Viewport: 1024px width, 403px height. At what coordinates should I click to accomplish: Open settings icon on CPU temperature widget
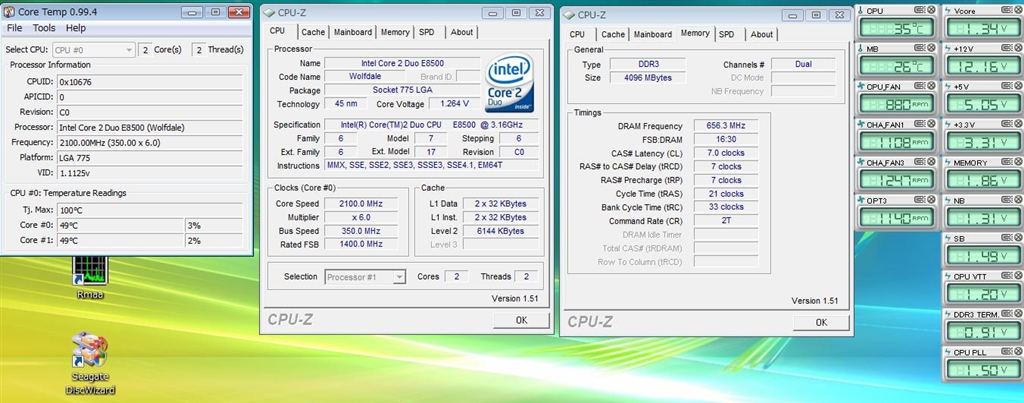click(x=919, y=10)
